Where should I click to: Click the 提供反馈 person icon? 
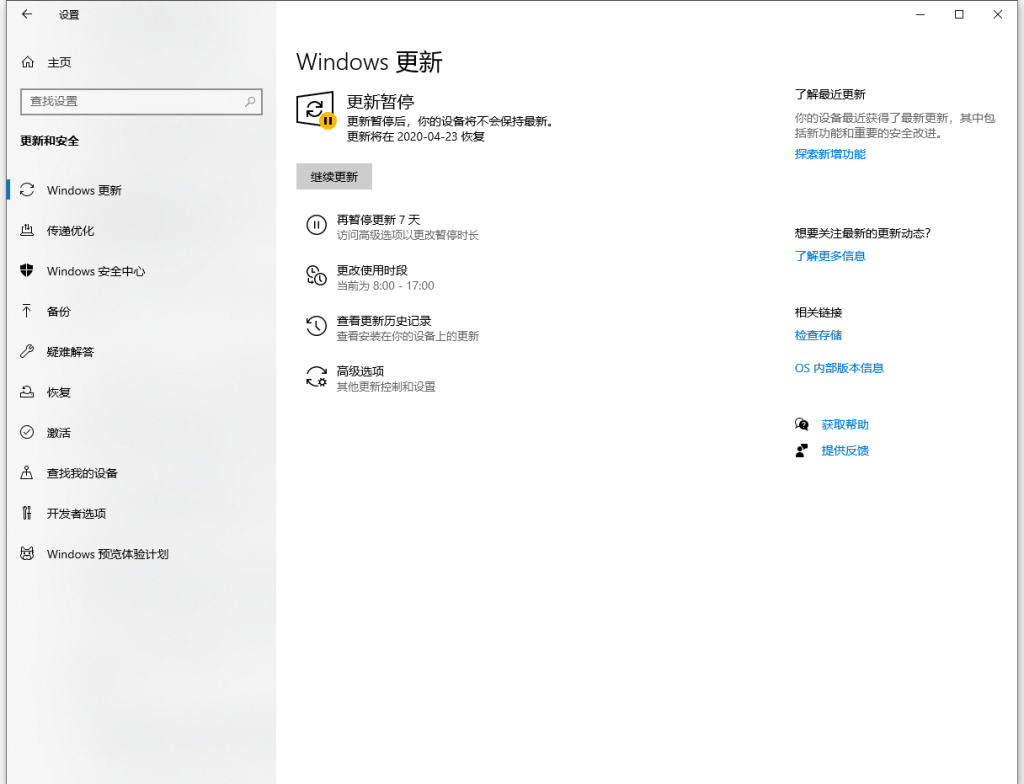(801, 451)
